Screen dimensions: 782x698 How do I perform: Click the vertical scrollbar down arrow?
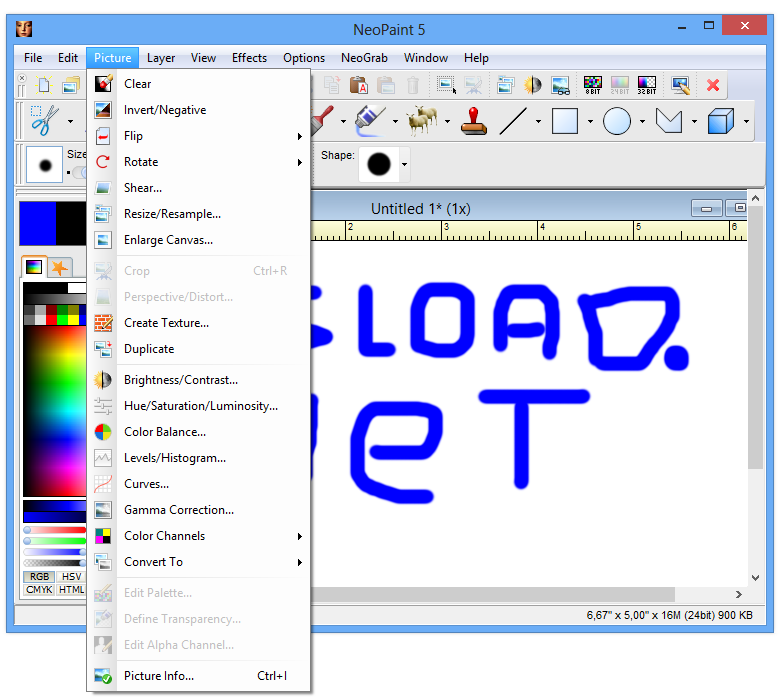pos(756,578)
